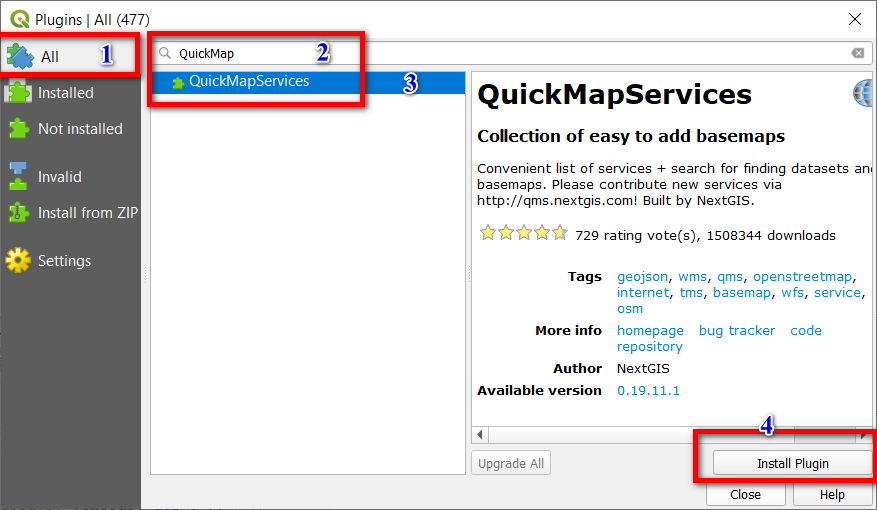Screen dimensions: 877x510
Task: Click the QGIS logo in title bar
Action: click(20, 20)
